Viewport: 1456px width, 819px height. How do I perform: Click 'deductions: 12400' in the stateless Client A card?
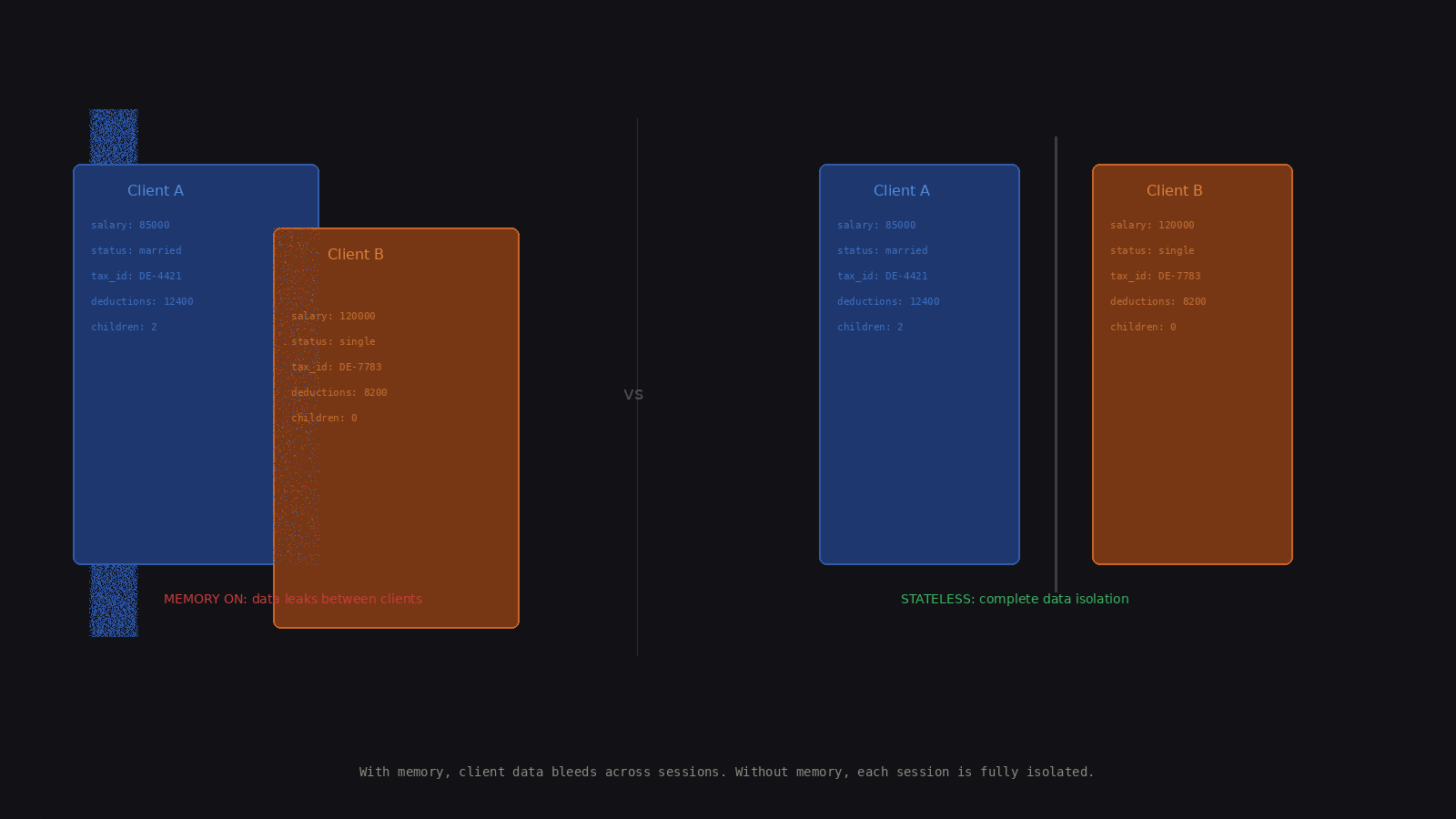[x=888, y=302]
